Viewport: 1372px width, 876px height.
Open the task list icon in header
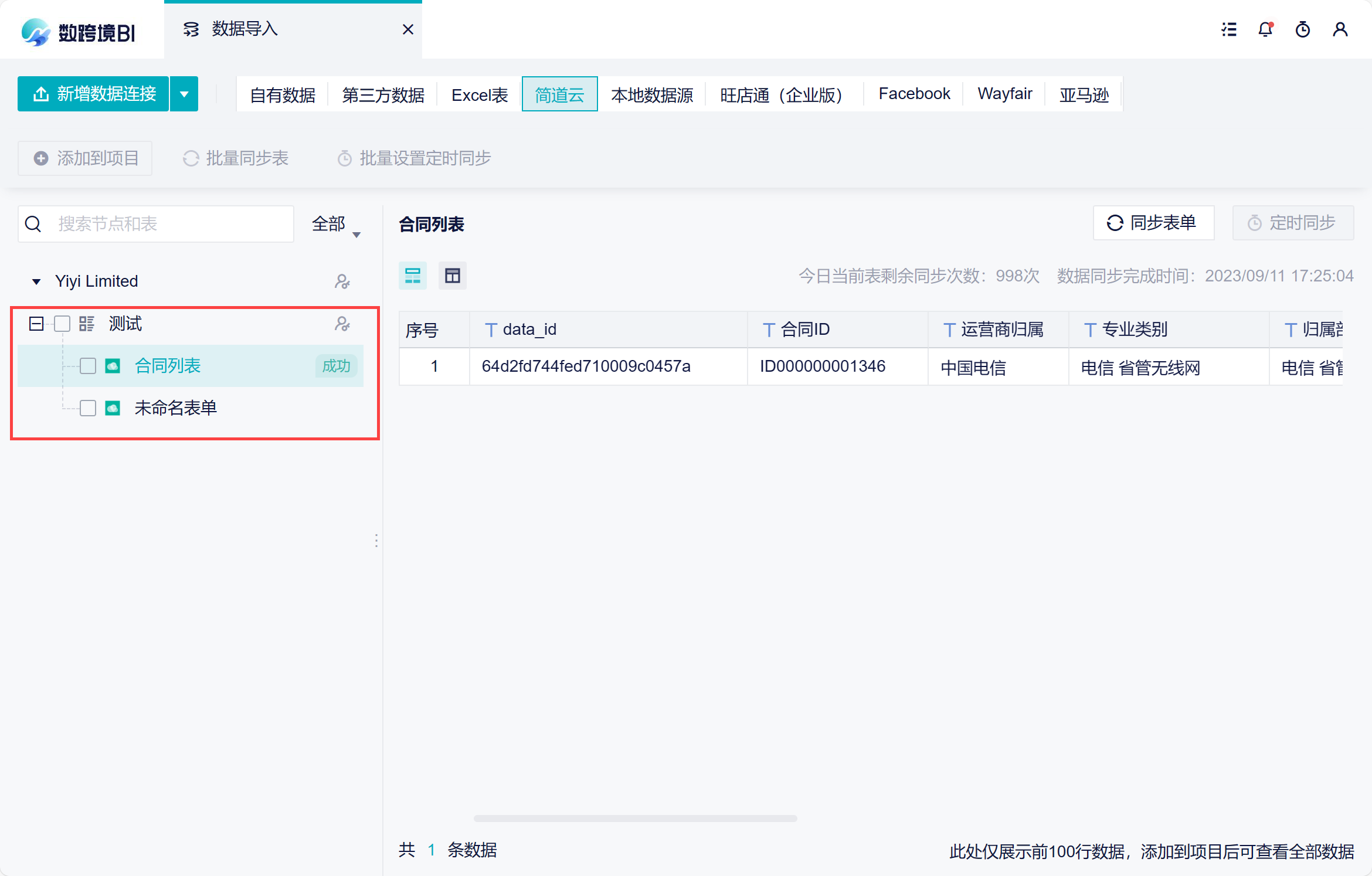click(x=1229, y=29)
